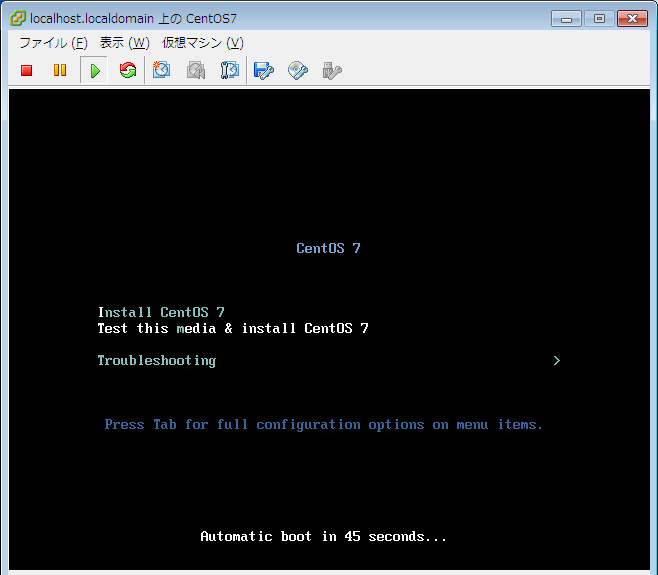Click the floppy disk device connection icon

pos(264,71)
